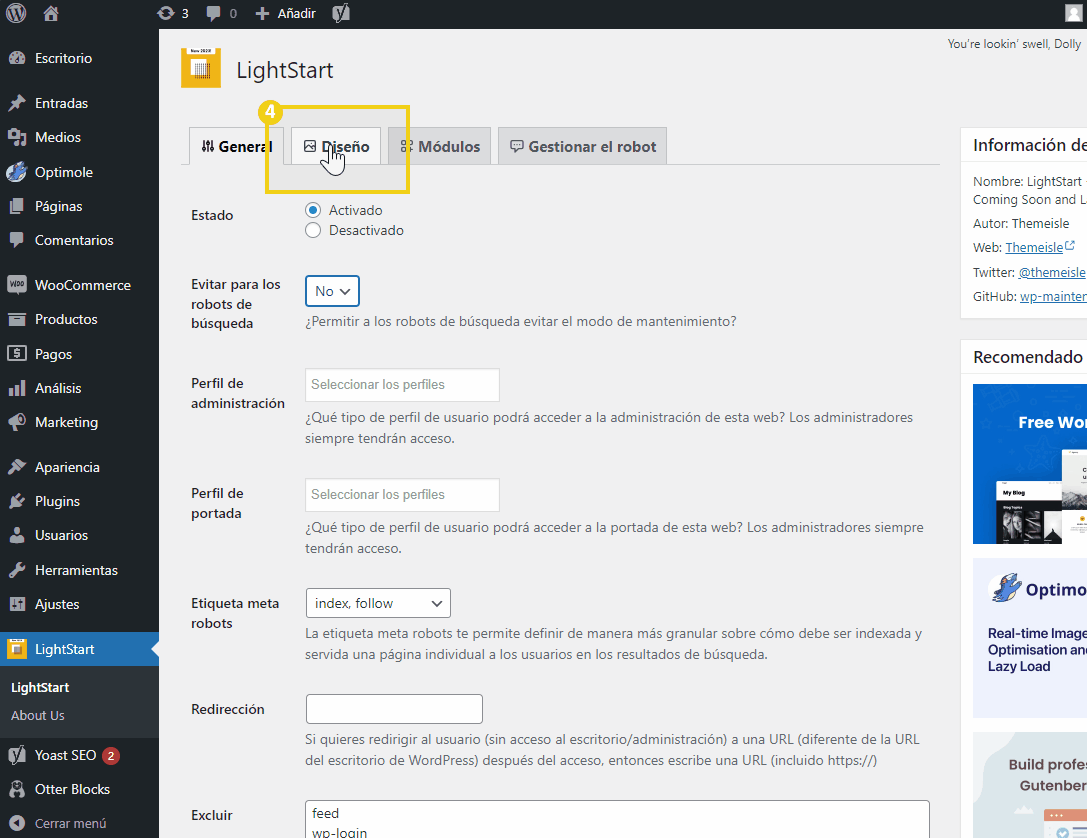Open Medios library menu

[58, 137]
